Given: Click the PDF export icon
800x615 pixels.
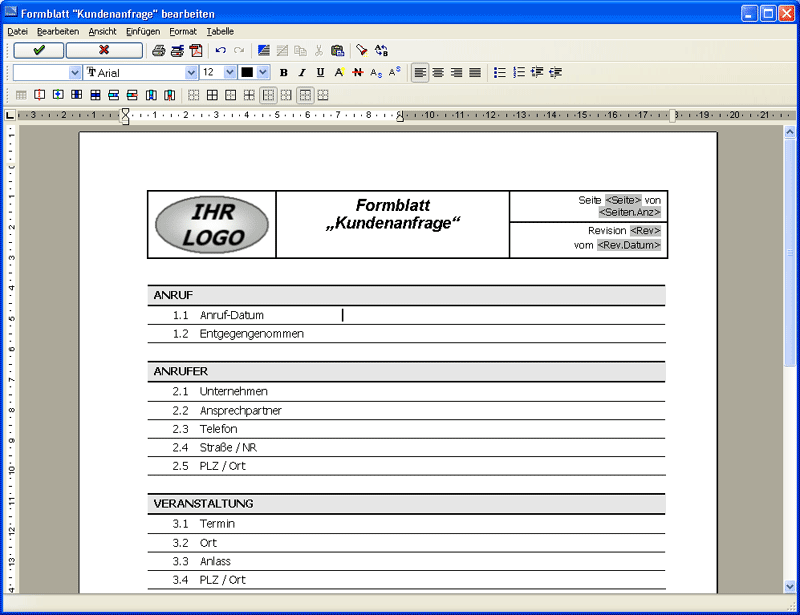Looking at the screenshot, I should (196, 50).
